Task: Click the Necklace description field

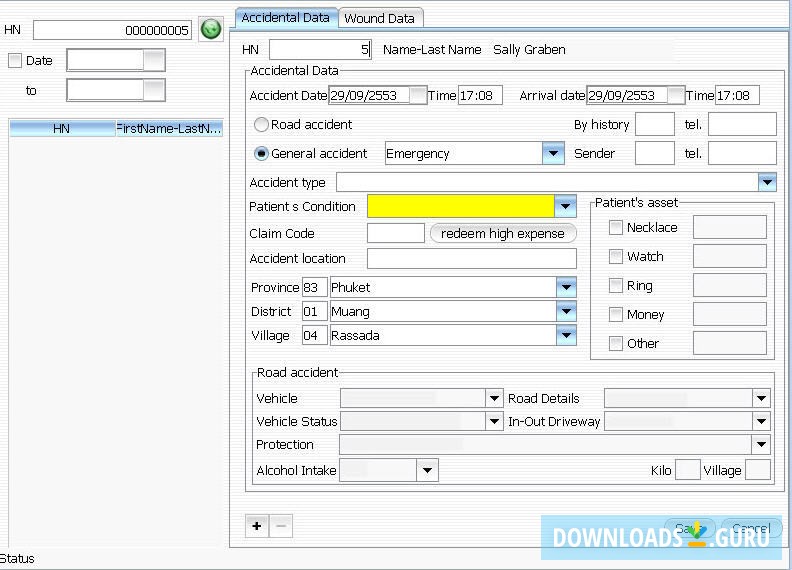Action: click(730, 227)
